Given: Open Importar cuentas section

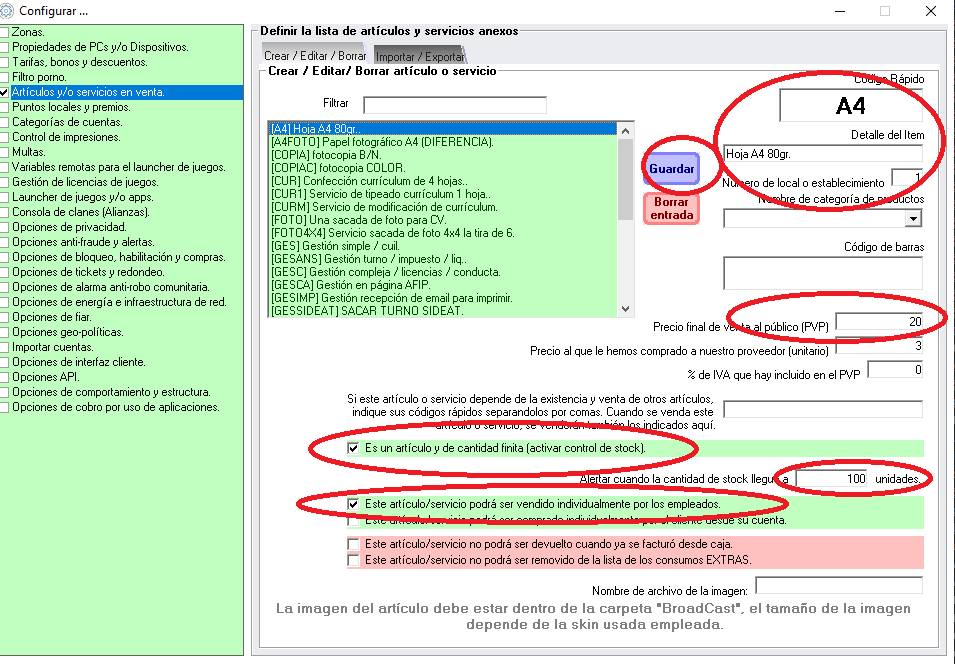Looking at the screenshot, I should (x=53, y=347).
